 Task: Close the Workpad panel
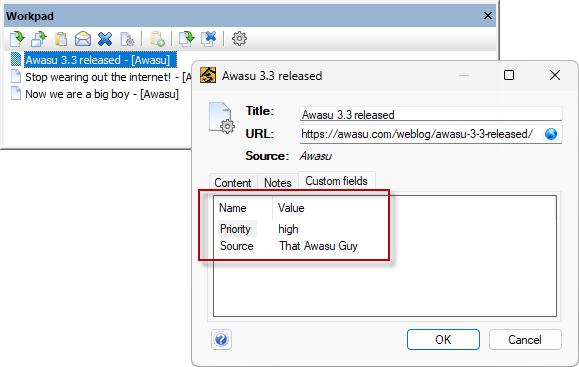(488, 16)
